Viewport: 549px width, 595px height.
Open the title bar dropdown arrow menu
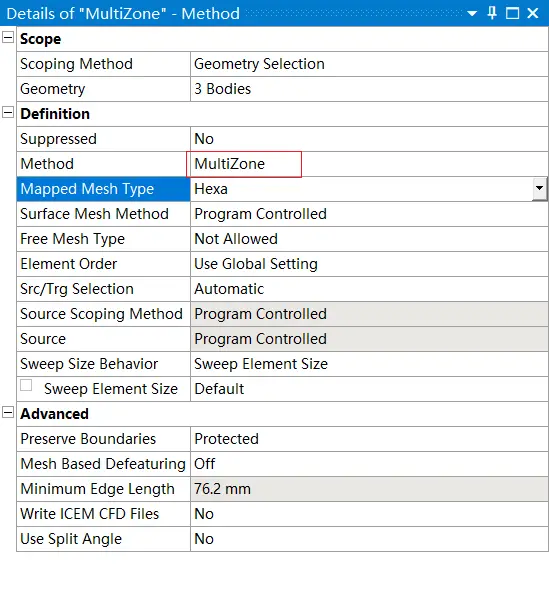[472, 14]
